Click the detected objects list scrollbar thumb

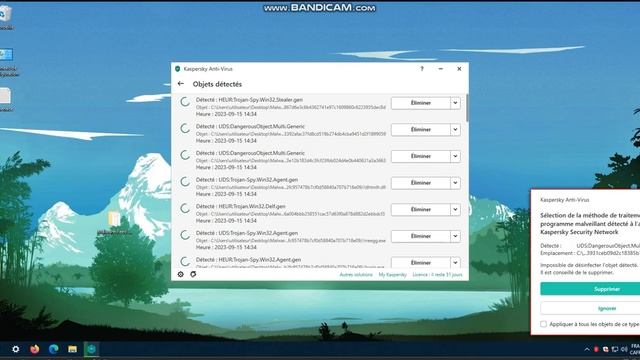(467, 108)
